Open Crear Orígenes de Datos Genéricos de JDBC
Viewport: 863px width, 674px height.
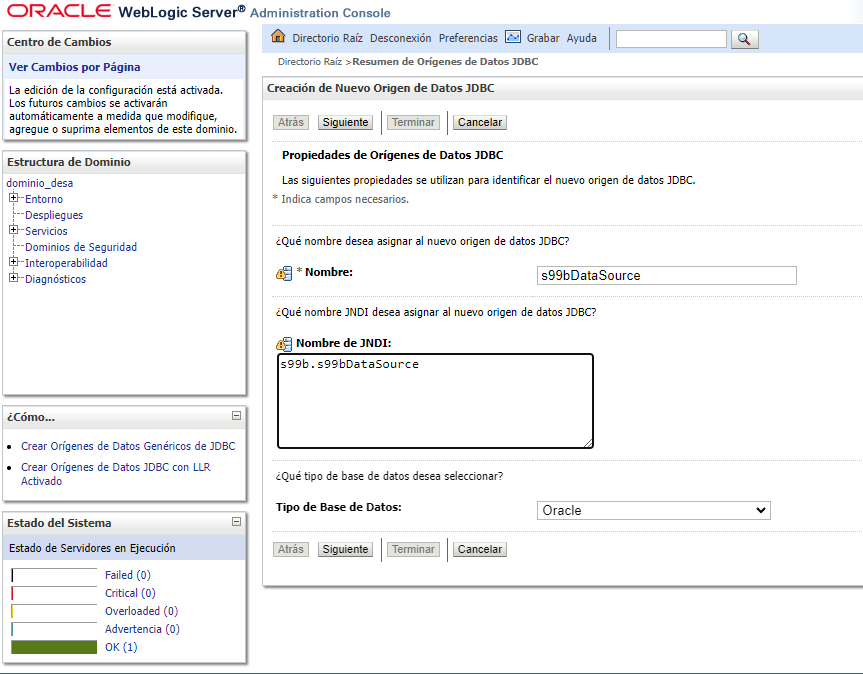tap(128, 446)
